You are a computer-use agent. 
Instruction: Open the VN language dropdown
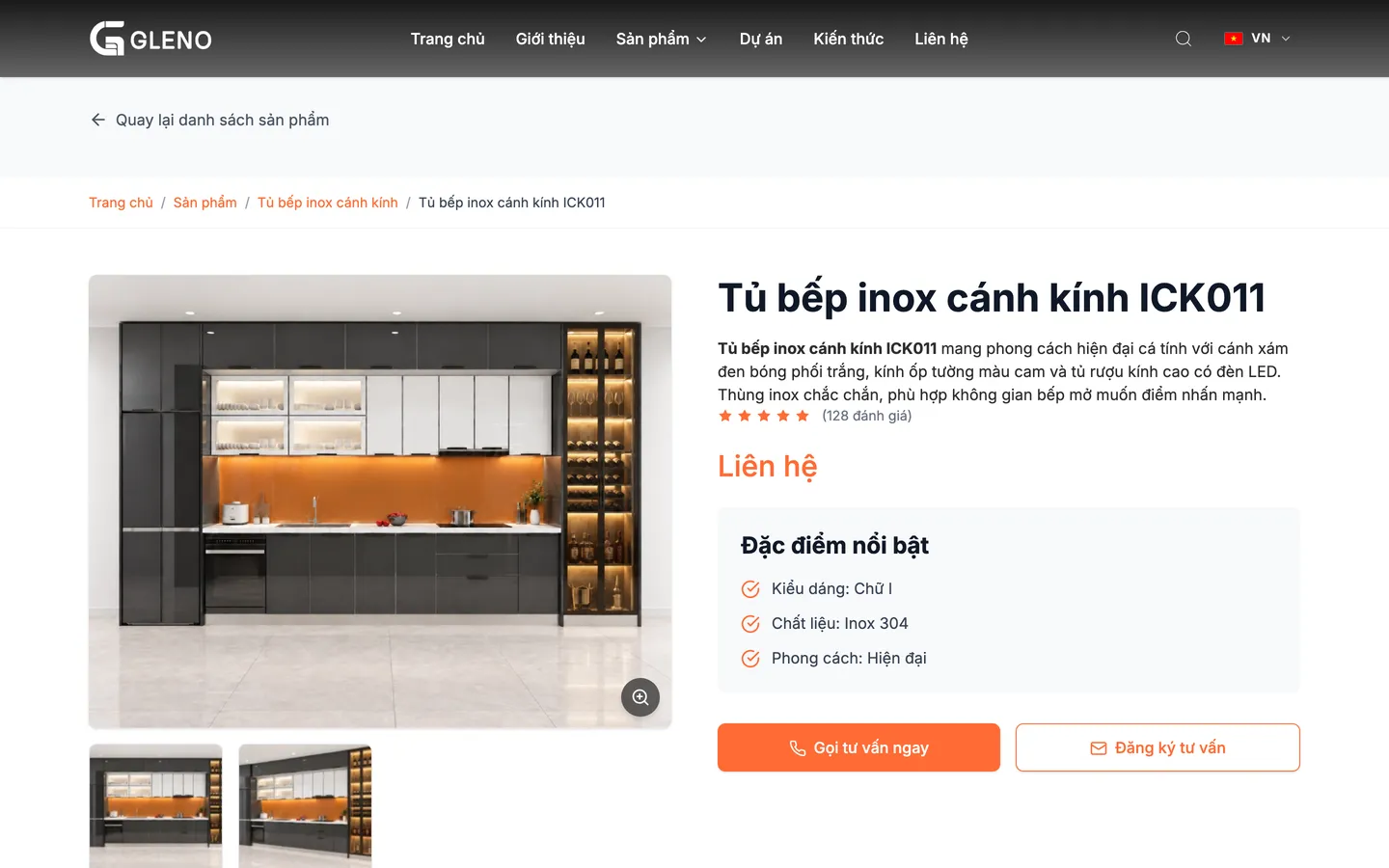click(x=1257, y=39)
